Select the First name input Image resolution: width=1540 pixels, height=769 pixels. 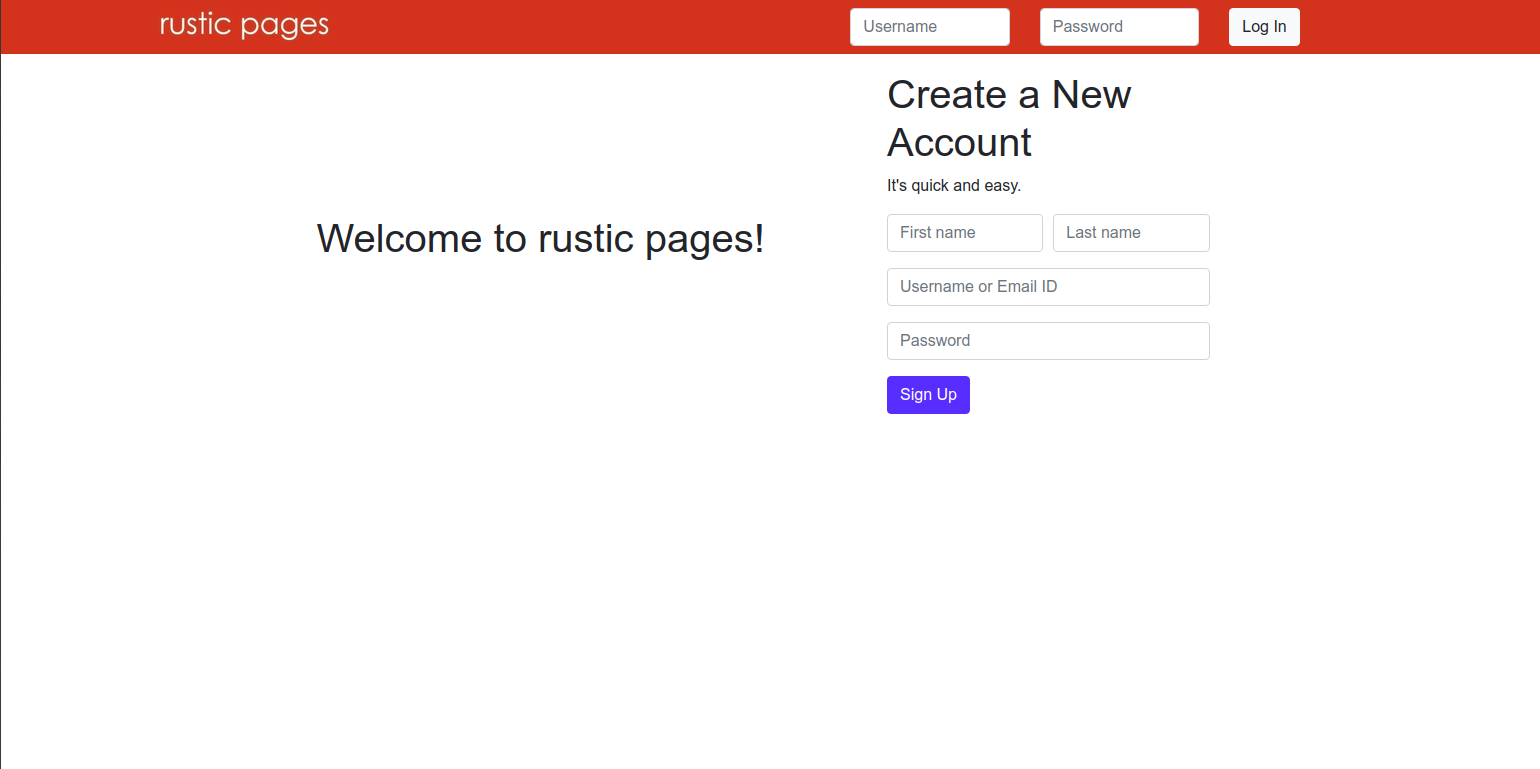tap(964, 232)
